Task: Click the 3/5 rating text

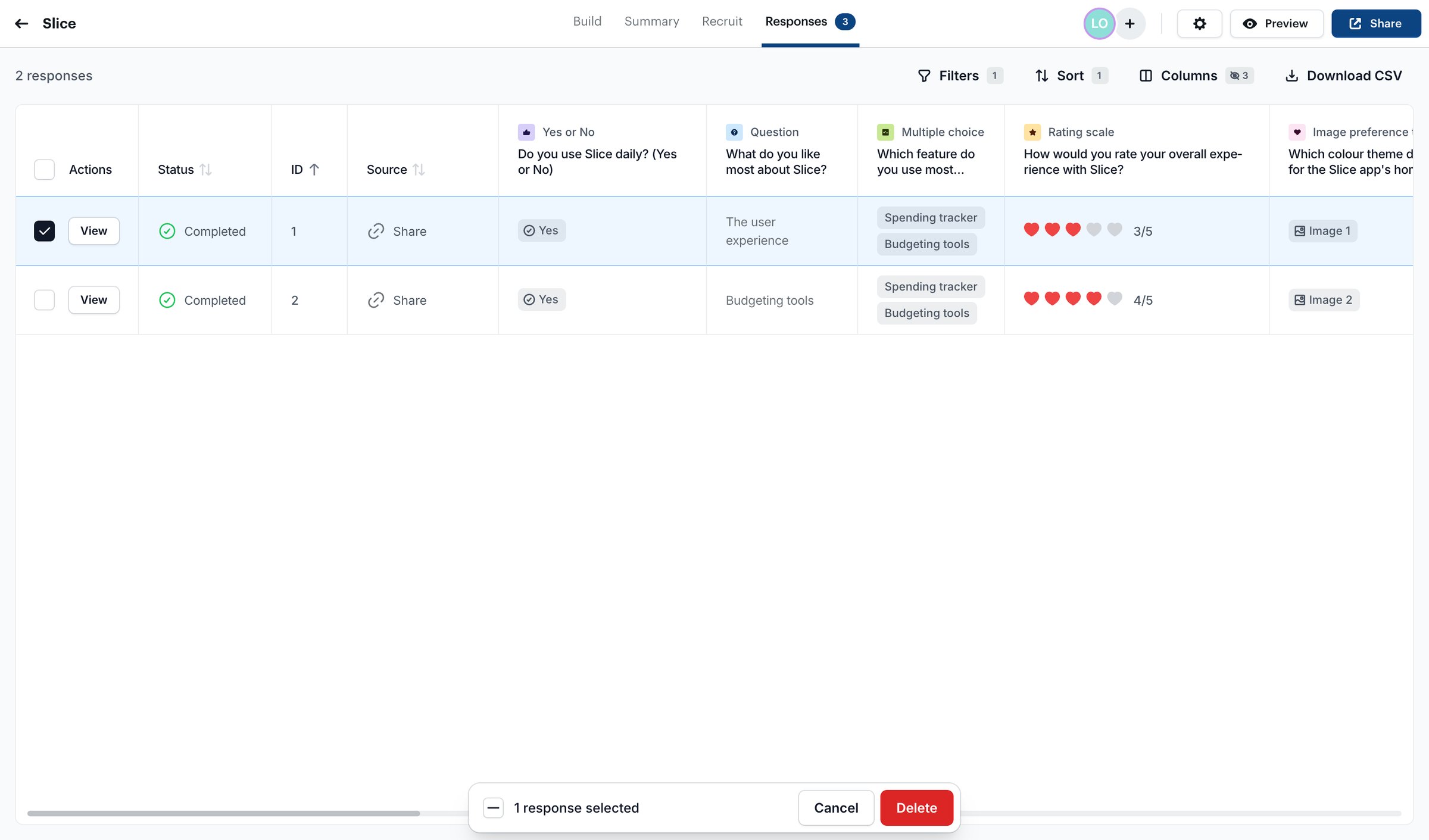Action: pos(1143,231)
